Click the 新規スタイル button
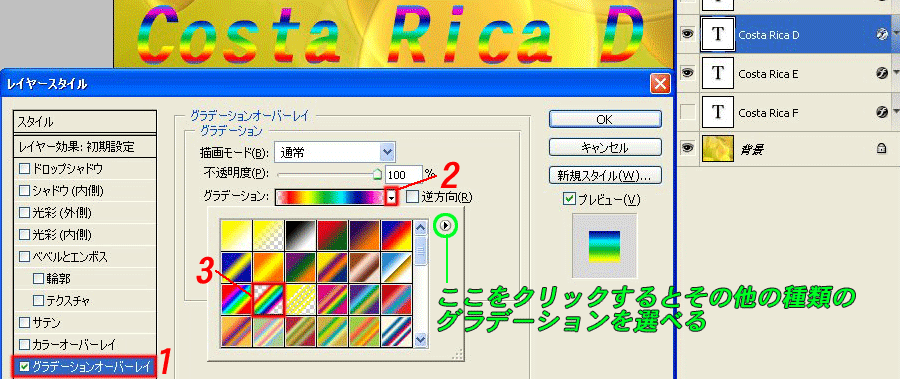Viewport: 900px width, 379px height. pyautogui.click(x=605, y=174)
